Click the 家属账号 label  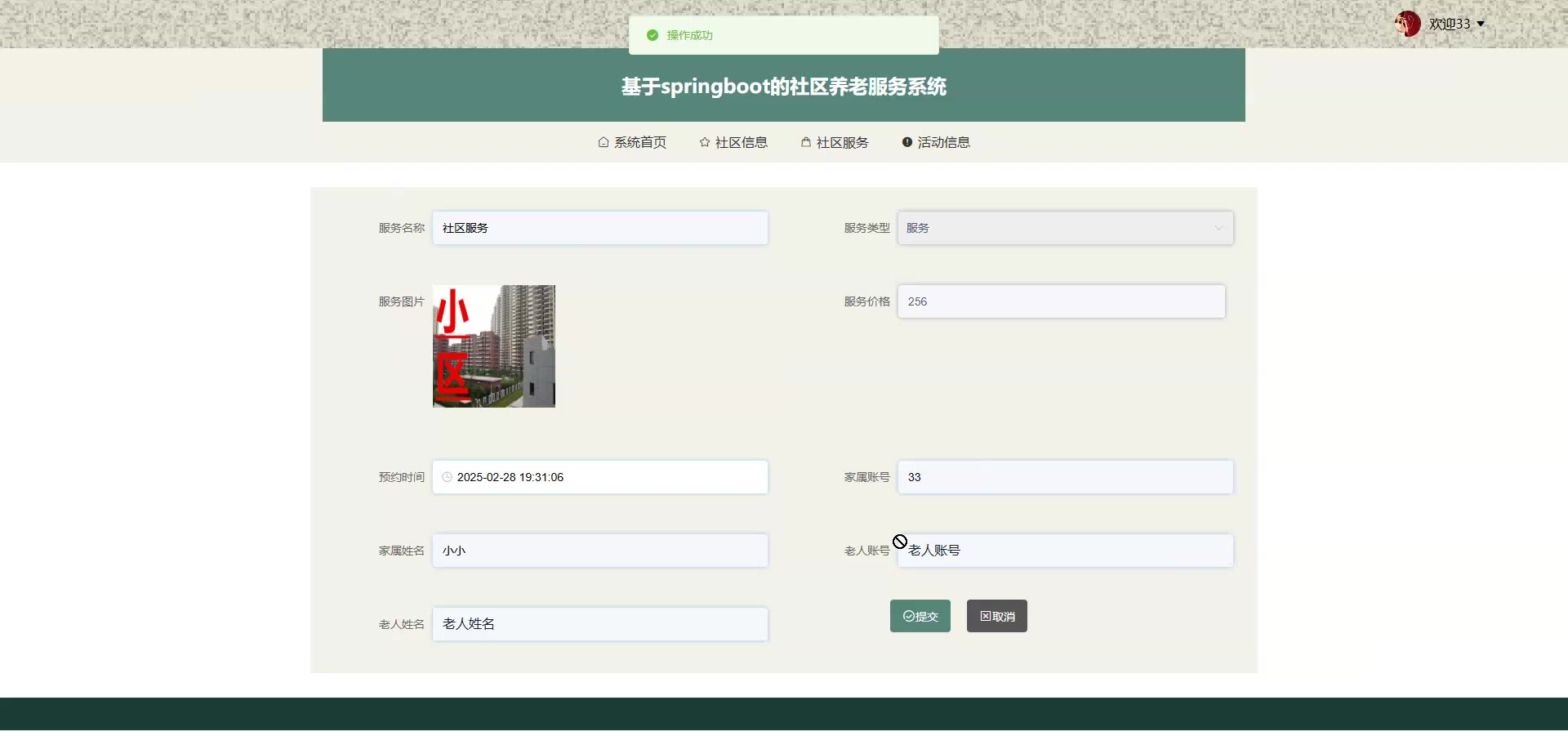(x=867, y=477)
